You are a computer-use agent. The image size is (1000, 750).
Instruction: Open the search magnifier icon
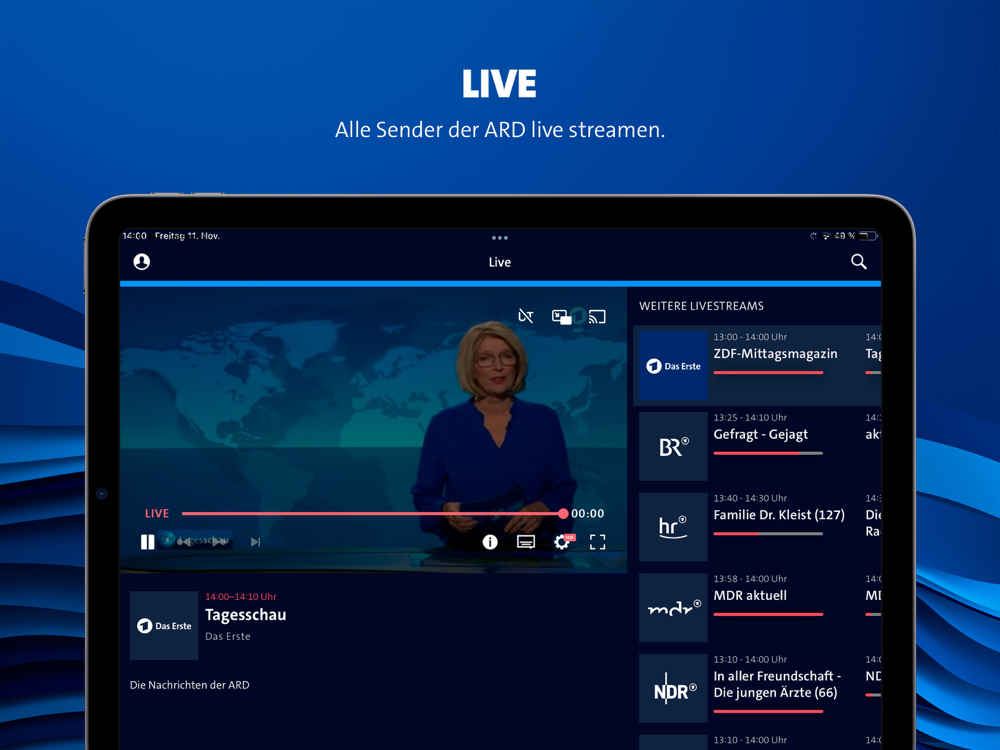[858, 261]
